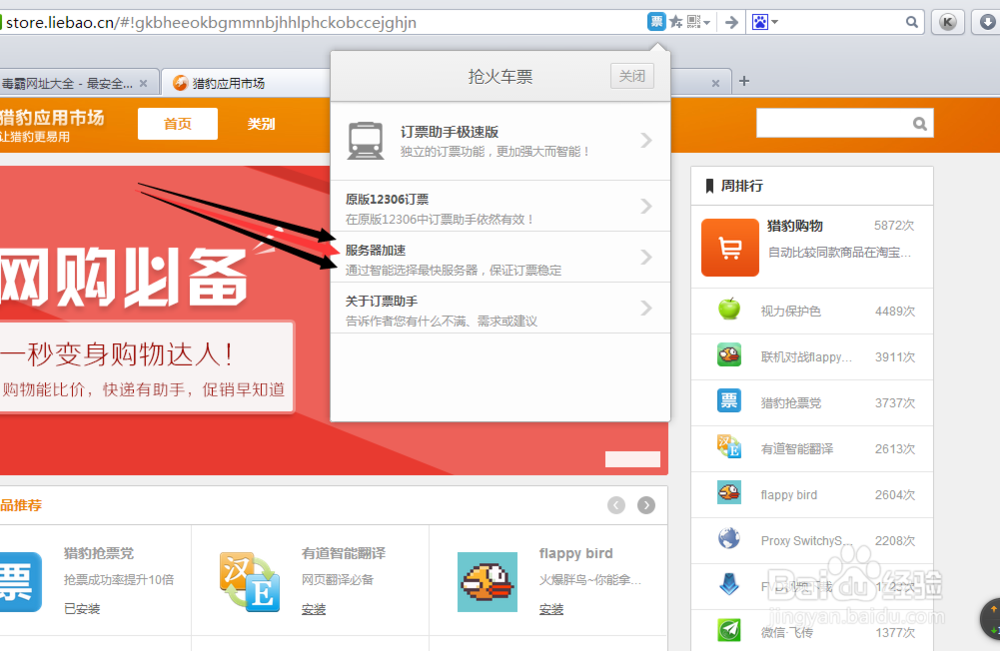Click the 联机对战flappy bird icon in ranking
1000x651 pixels.
729,355
